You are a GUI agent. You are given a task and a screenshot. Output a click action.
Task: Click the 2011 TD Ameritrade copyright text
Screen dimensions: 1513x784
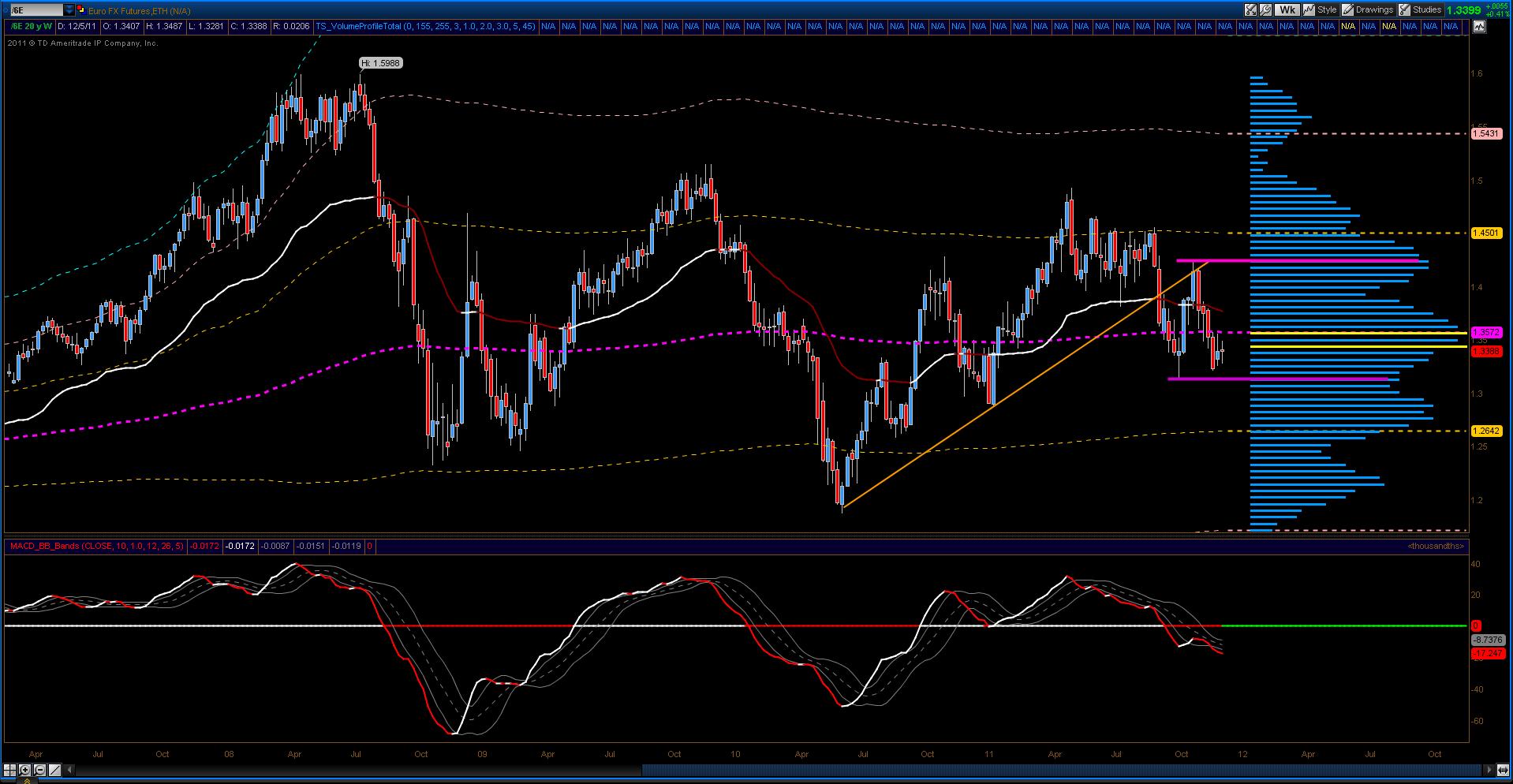(x=83, y=43)
